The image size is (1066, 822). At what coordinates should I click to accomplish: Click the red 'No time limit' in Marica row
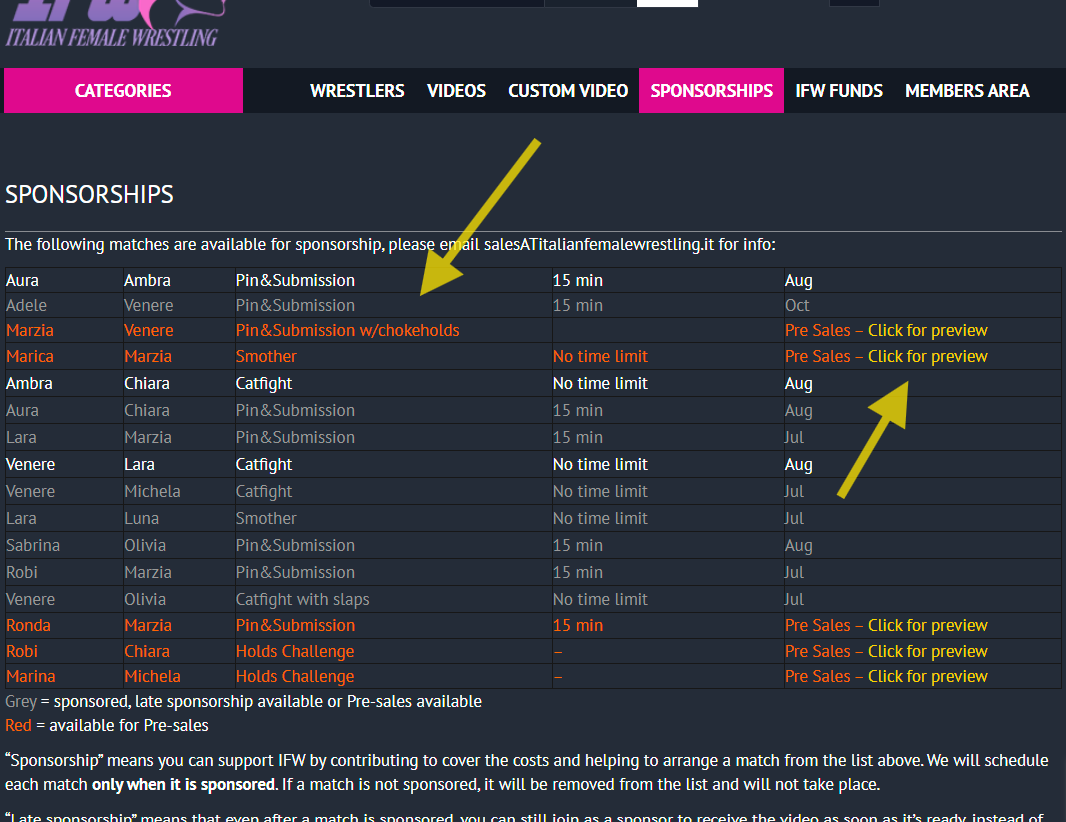600,356
